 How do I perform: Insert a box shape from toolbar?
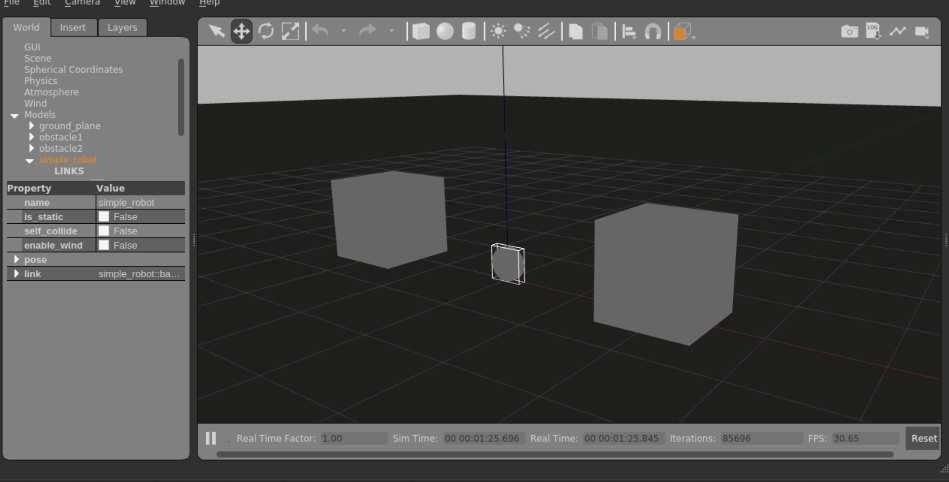pos(421,31)
